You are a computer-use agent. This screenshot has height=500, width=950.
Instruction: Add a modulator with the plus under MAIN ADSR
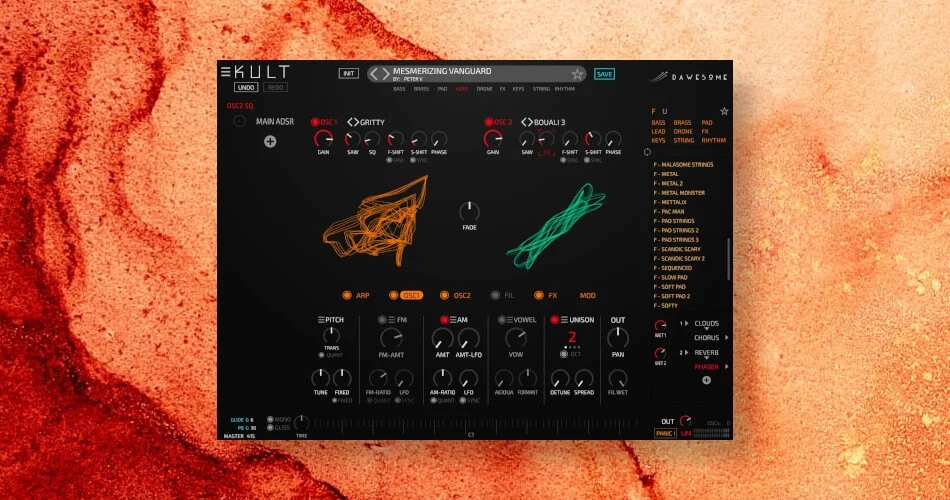click(270, 141)
